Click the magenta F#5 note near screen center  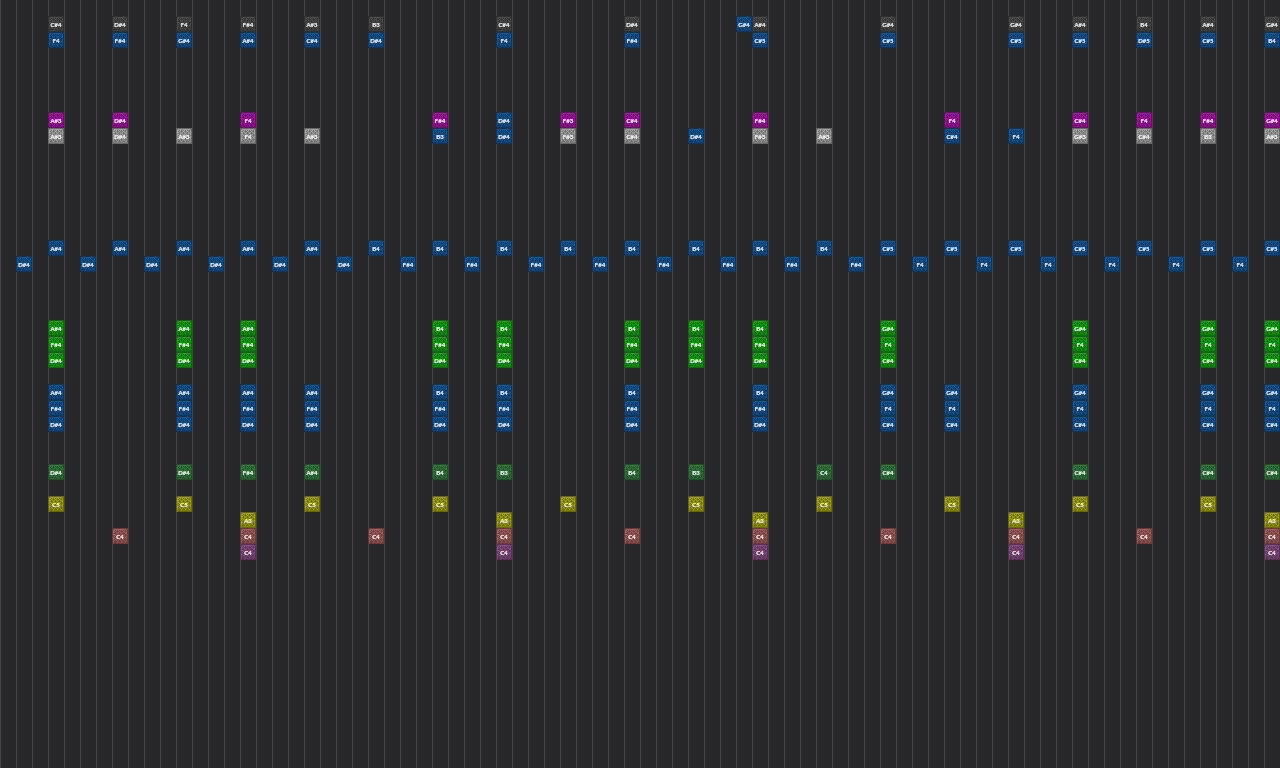click(567, 120)
